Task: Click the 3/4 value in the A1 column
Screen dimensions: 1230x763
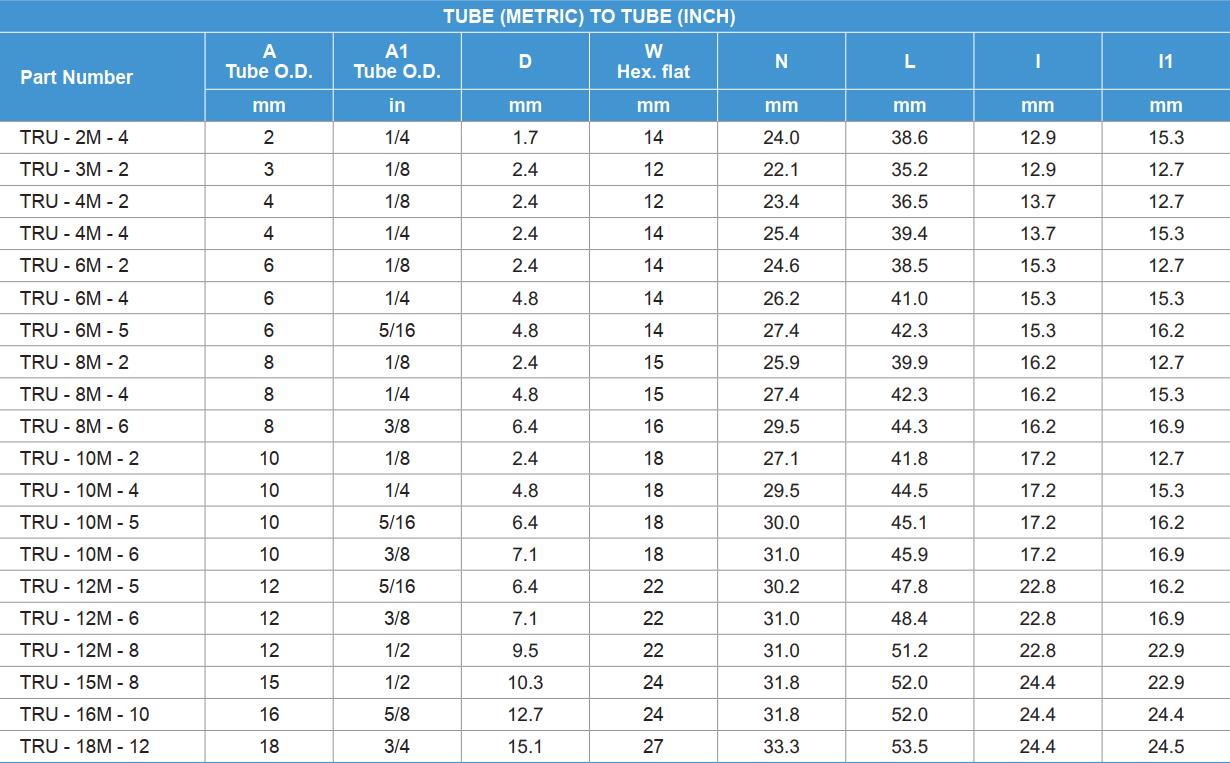Action: [x=397, y=746]
